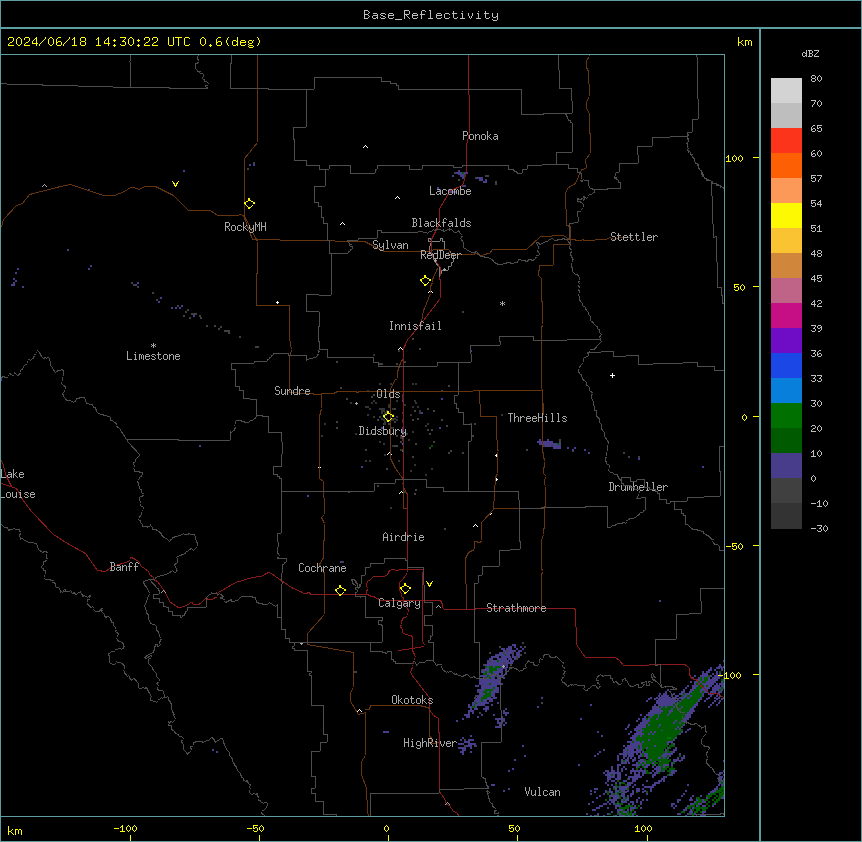Click the 45 value in the dBZ legend
Screen dimensions: 862x842
click(x=816, y=279)
